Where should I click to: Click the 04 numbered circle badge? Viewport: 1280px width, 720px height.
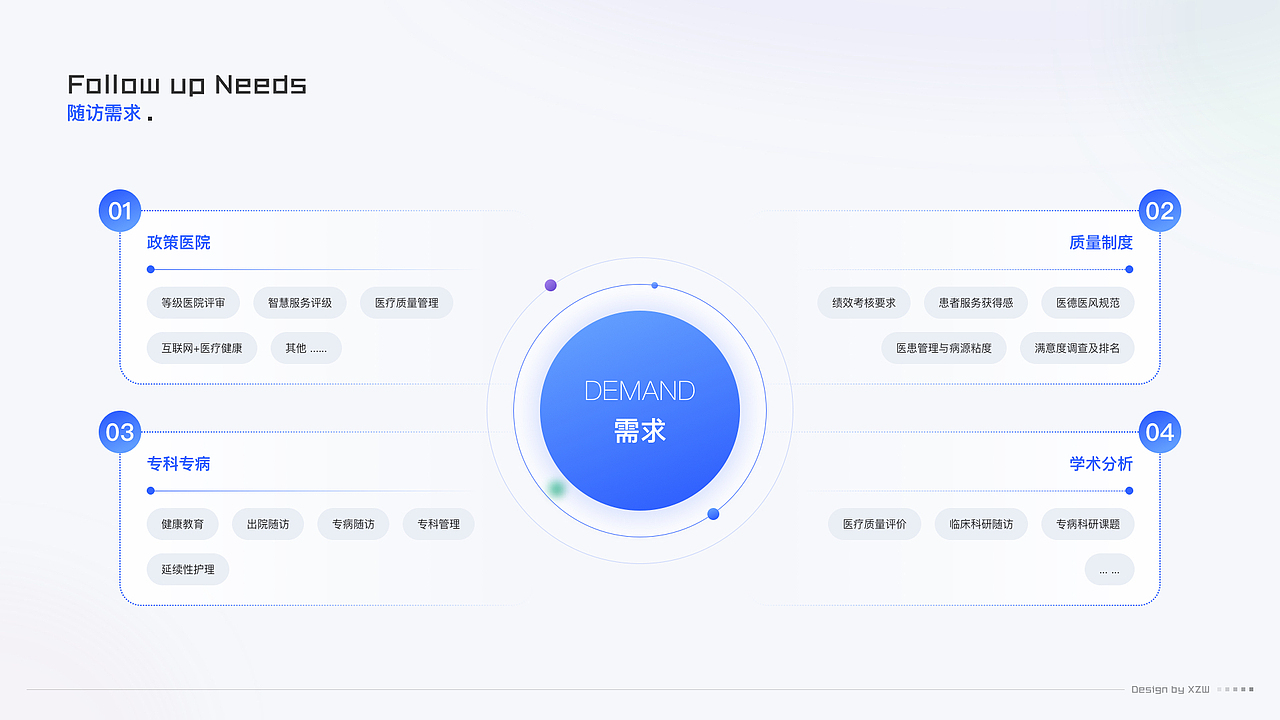tap(1160, 432)
